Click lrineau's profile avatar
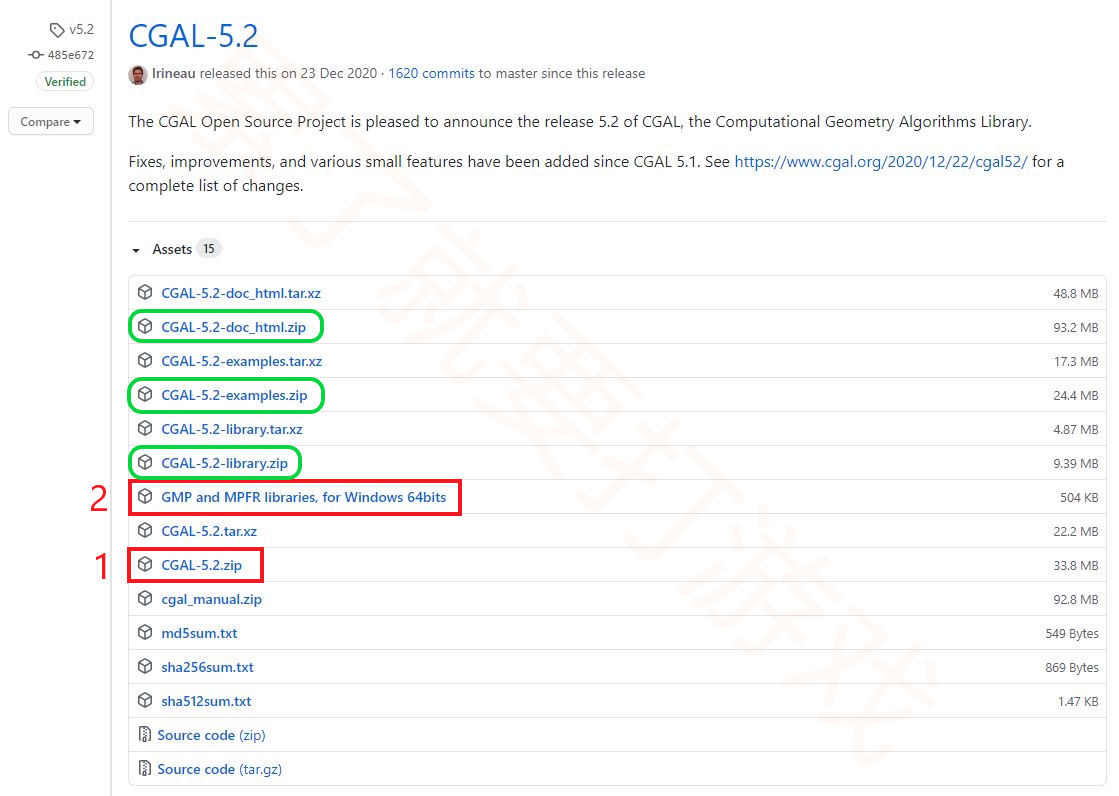Viewport: 1119px width, 796px height. click(137, 74)
